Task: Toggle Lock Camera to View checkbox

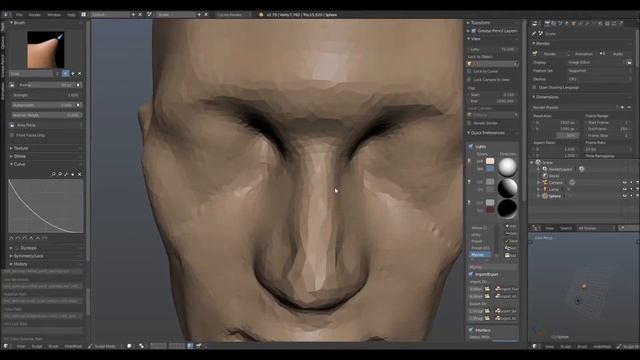Action: click(469, 80)
